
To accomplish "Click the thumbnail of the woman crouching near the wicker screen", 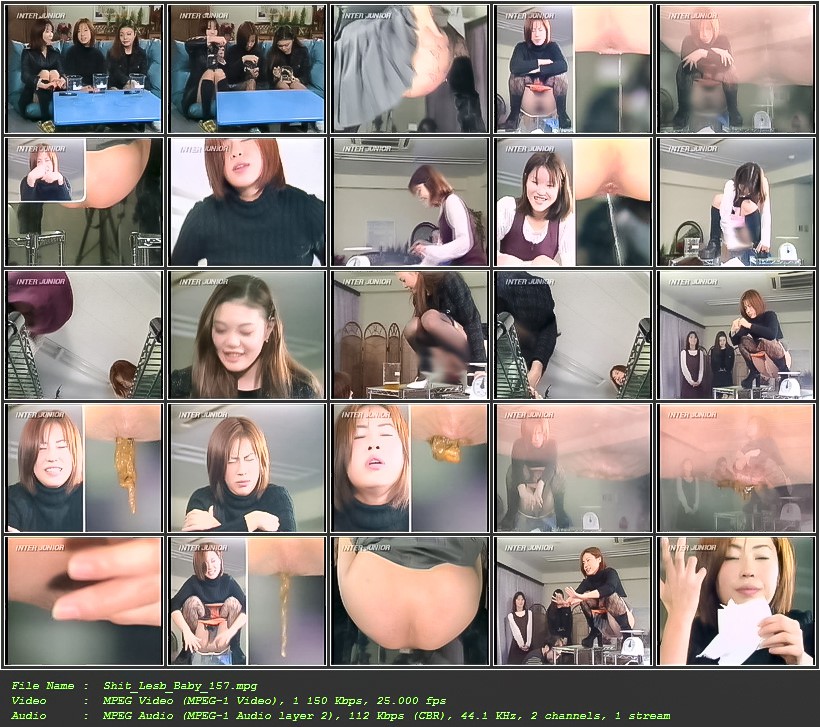I will (411, 335).
